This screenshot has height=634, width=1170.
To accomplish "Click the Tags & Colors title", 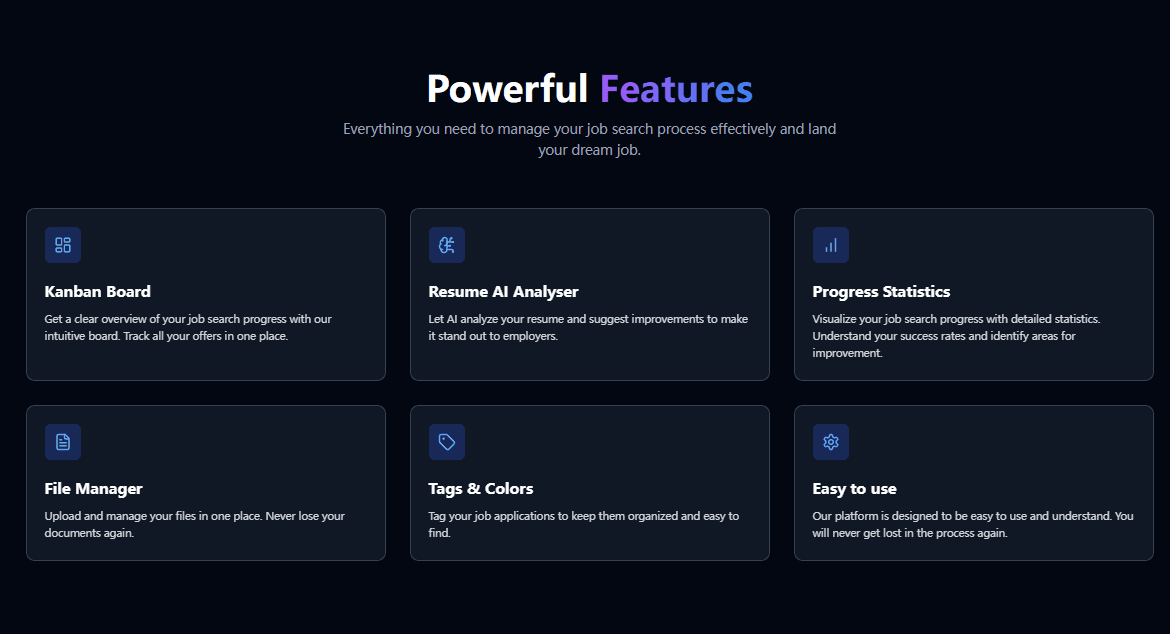I will [x=481, y=489].
